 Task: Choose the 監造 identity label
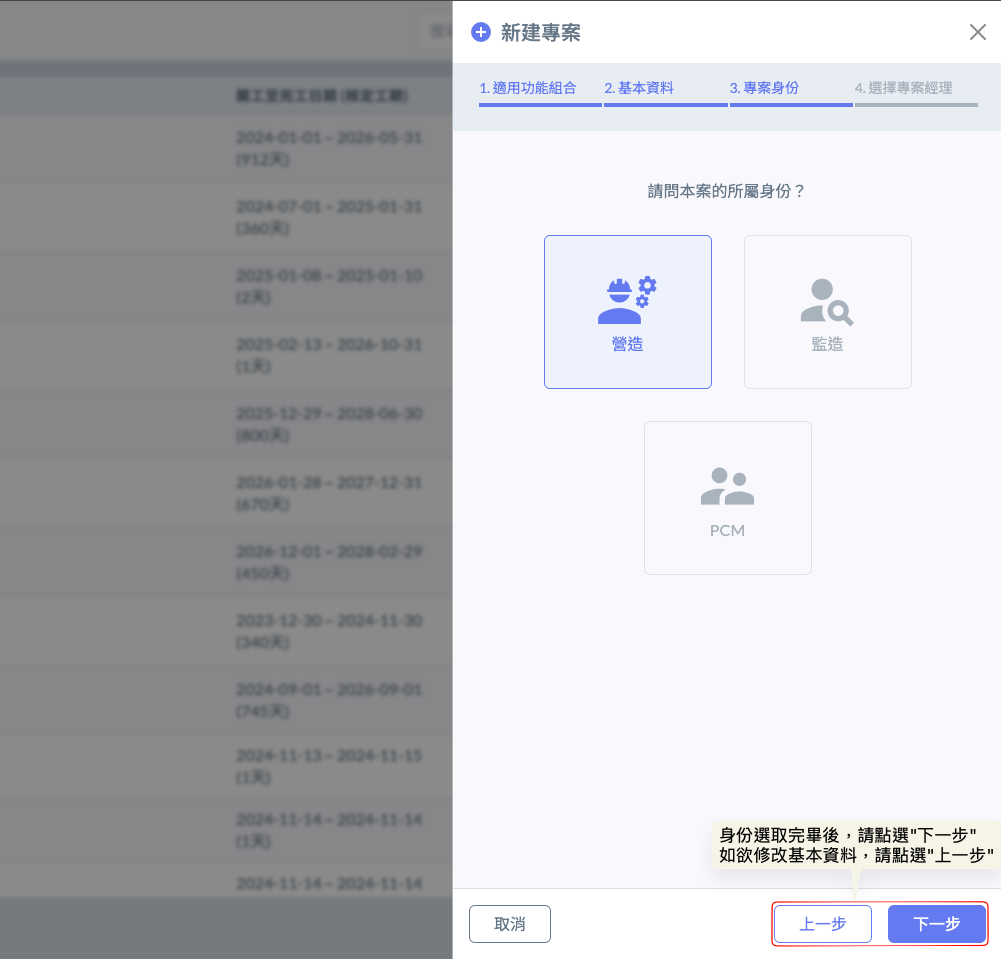pyautogui.click(x=827, y=344)
